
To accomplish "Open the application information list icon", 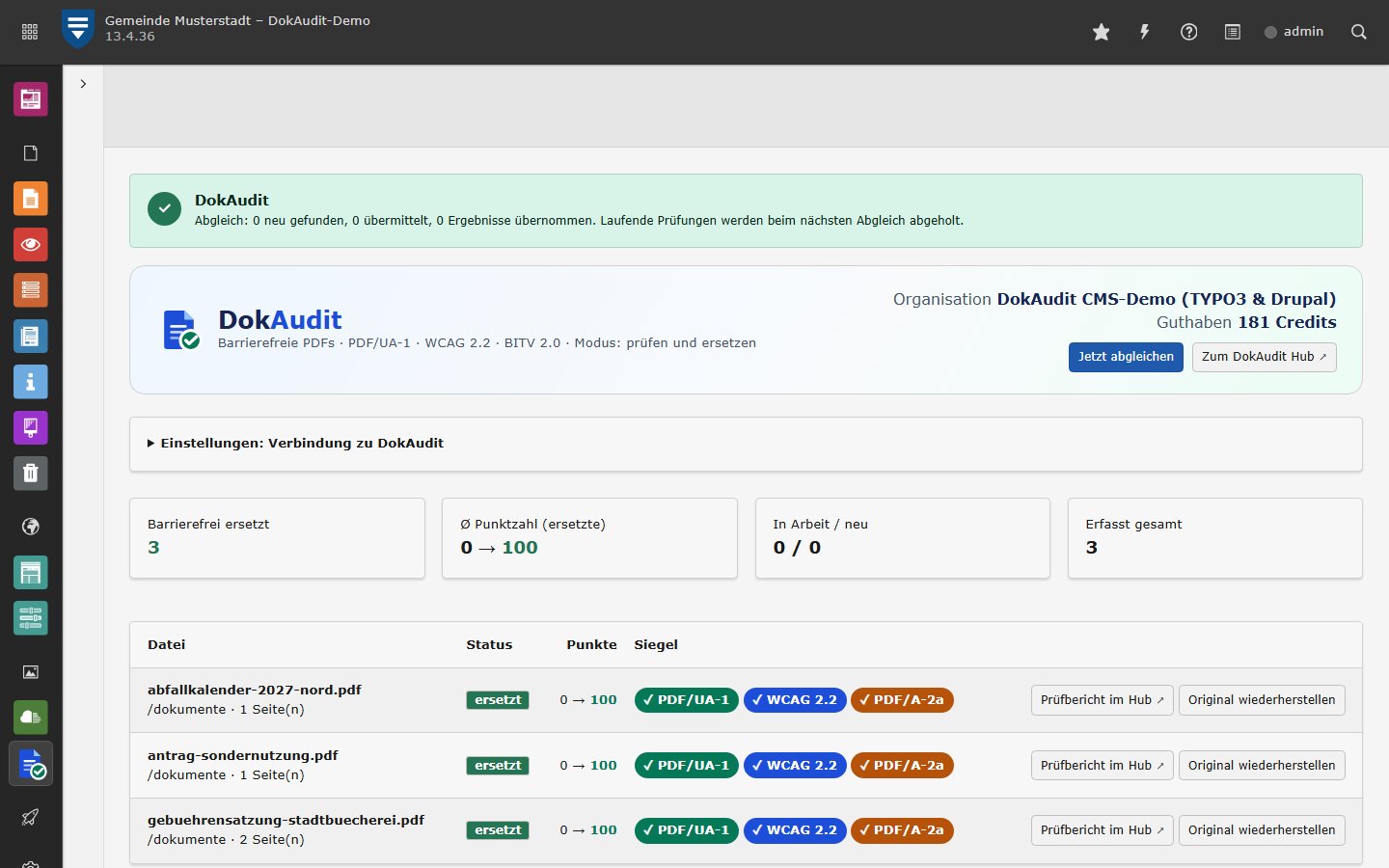I will pos(1233,32).
